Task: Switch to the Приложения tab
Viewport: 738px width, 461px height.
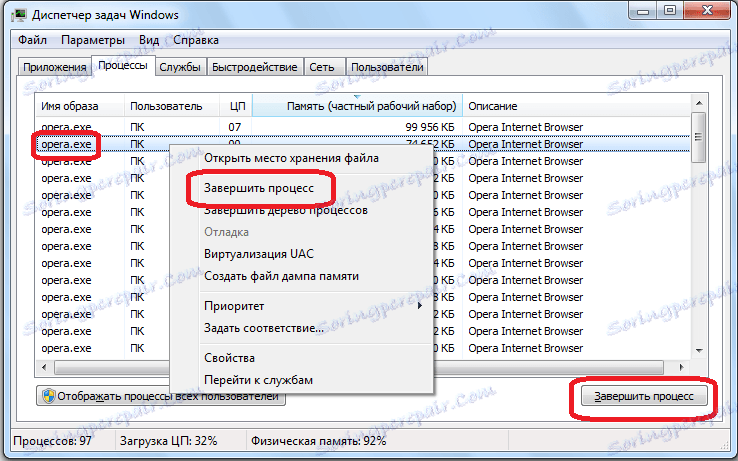Action: [55, 67]
